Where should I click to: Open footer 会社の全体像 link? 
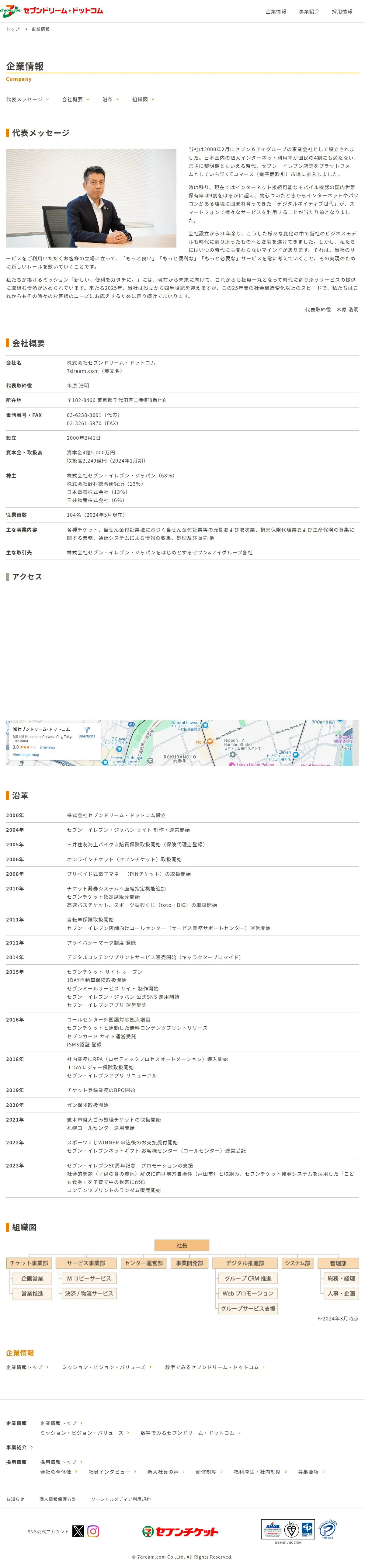[x=58, y=1472]
